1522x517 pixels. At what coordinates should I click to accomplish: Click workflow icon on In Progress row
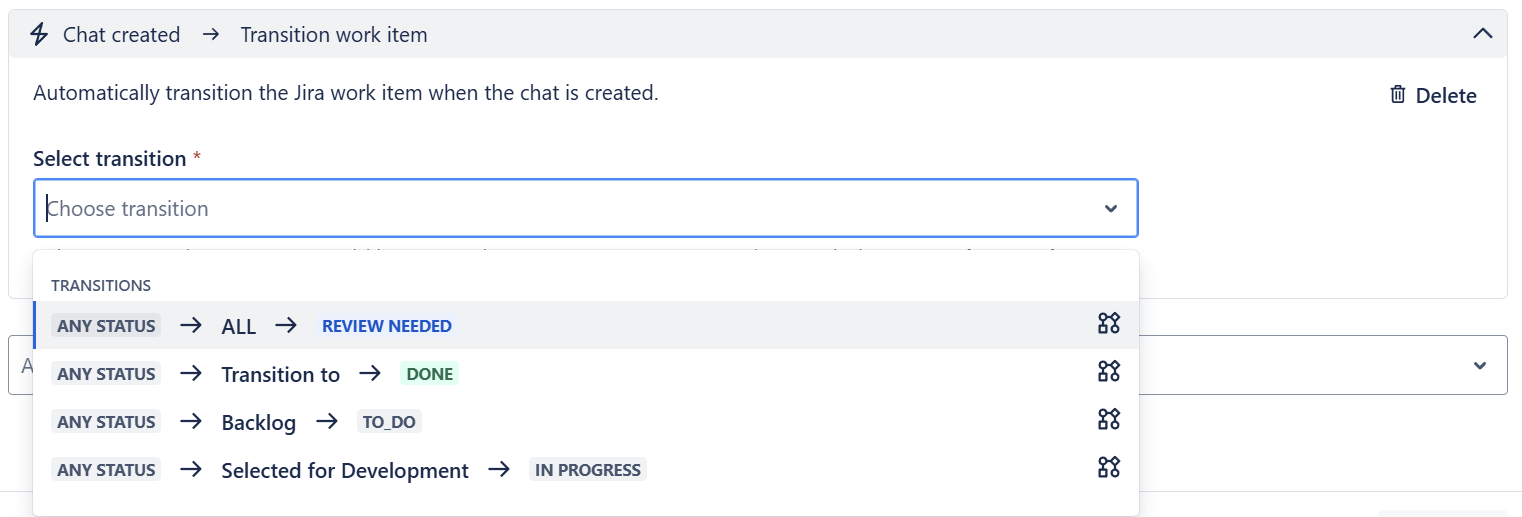[1108, 468]
